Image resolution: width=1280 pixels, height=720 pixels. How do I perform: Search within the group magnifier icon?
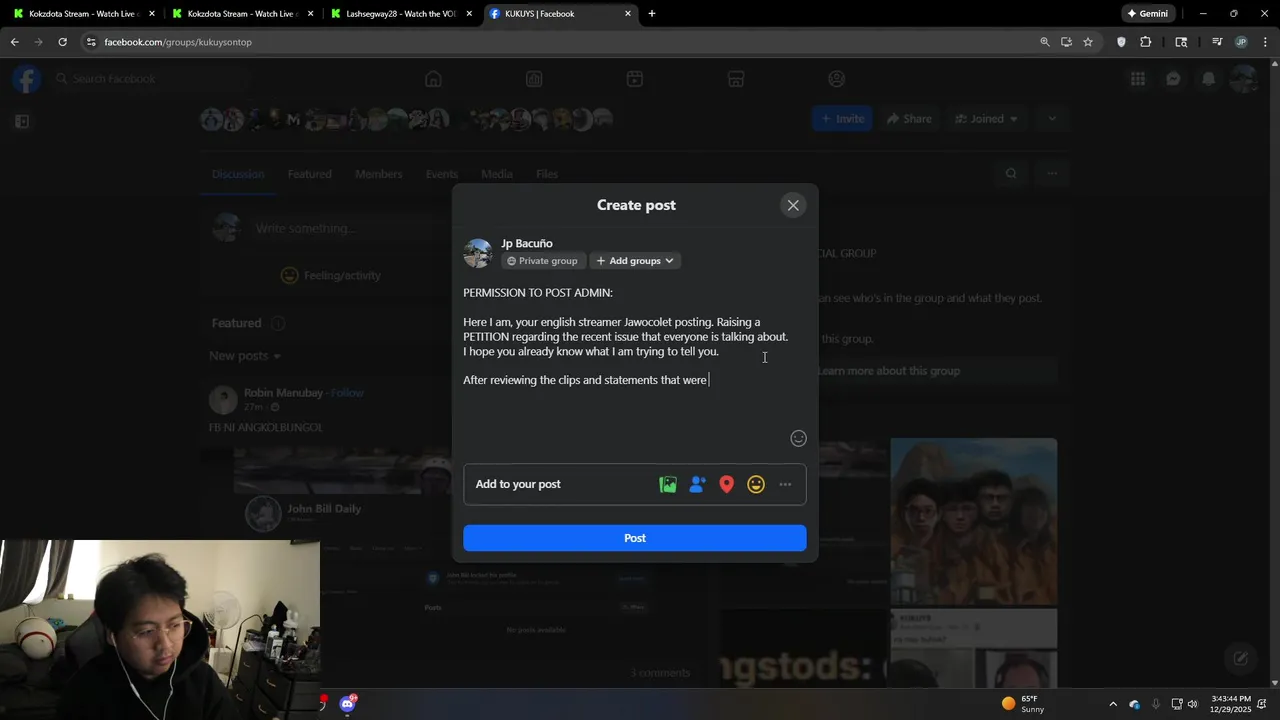coord(1011,174)
